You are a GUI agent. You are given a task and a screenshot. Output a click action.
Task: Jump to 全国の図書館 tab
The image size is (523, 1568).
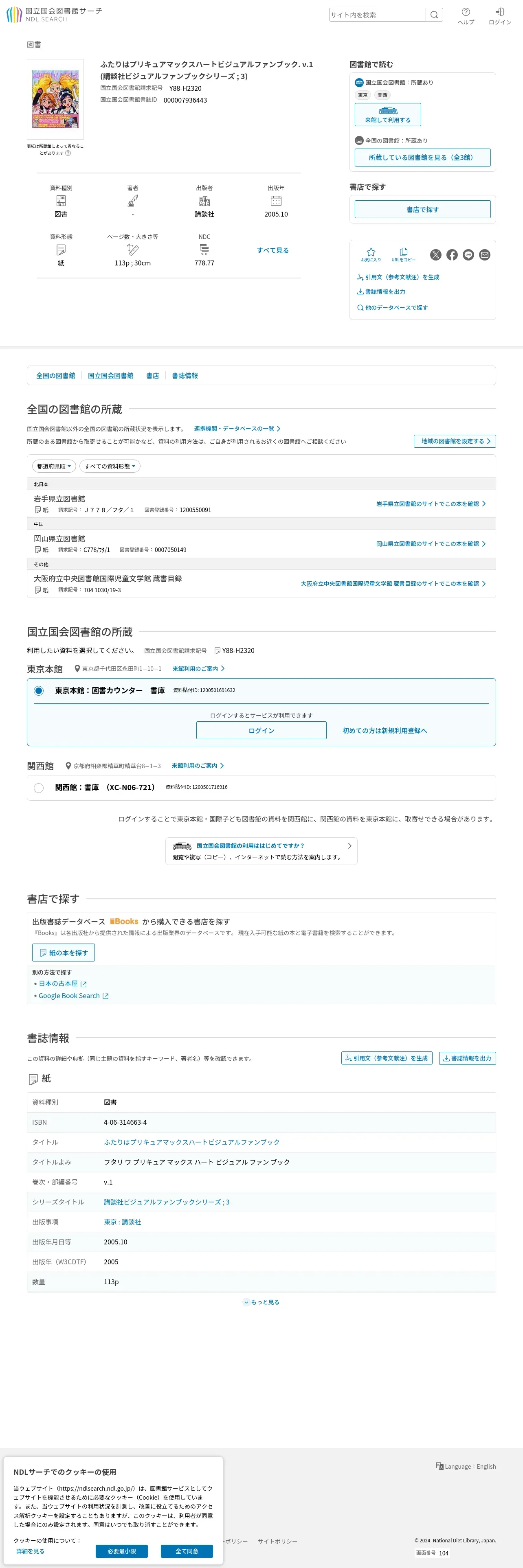(x=55, y=376)
